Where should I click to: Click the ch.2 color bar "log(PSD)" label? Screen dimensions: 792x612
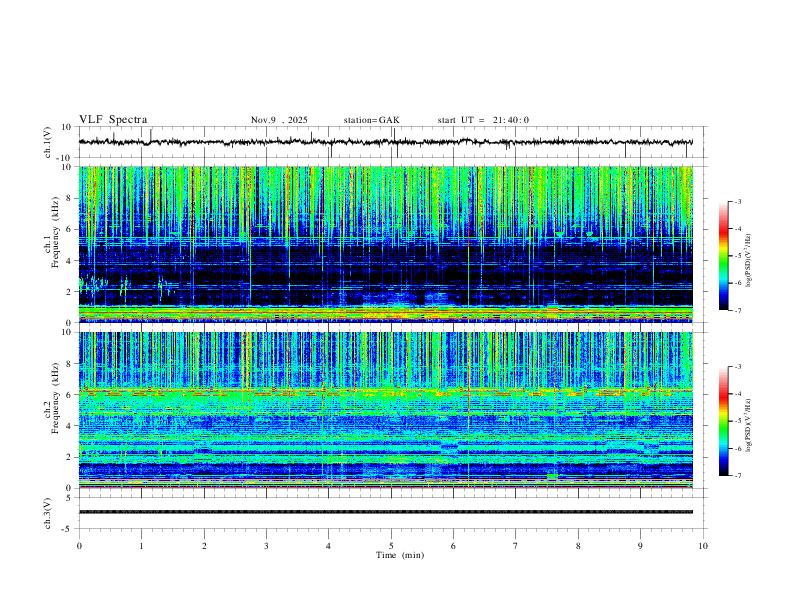[x=748, y=426]
